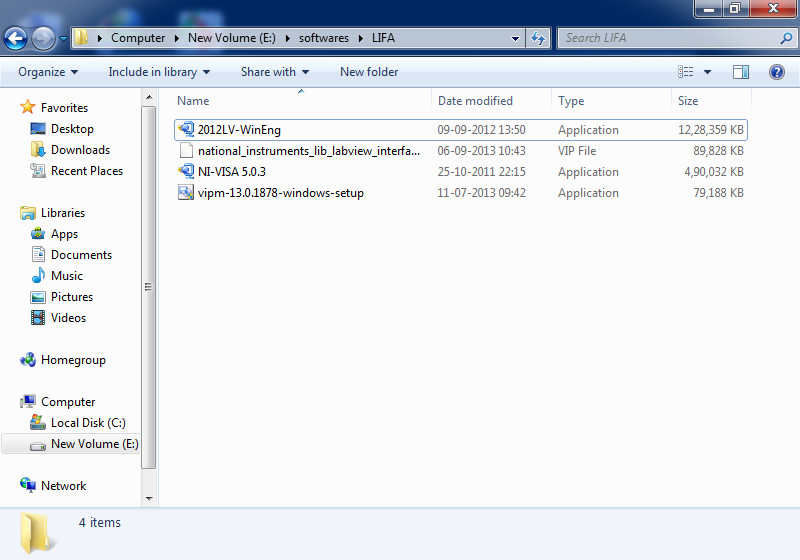This screenshot has height=560, width=800.
Task: Click navigation pane scrollbar thumb
Action: pos(148,287)
